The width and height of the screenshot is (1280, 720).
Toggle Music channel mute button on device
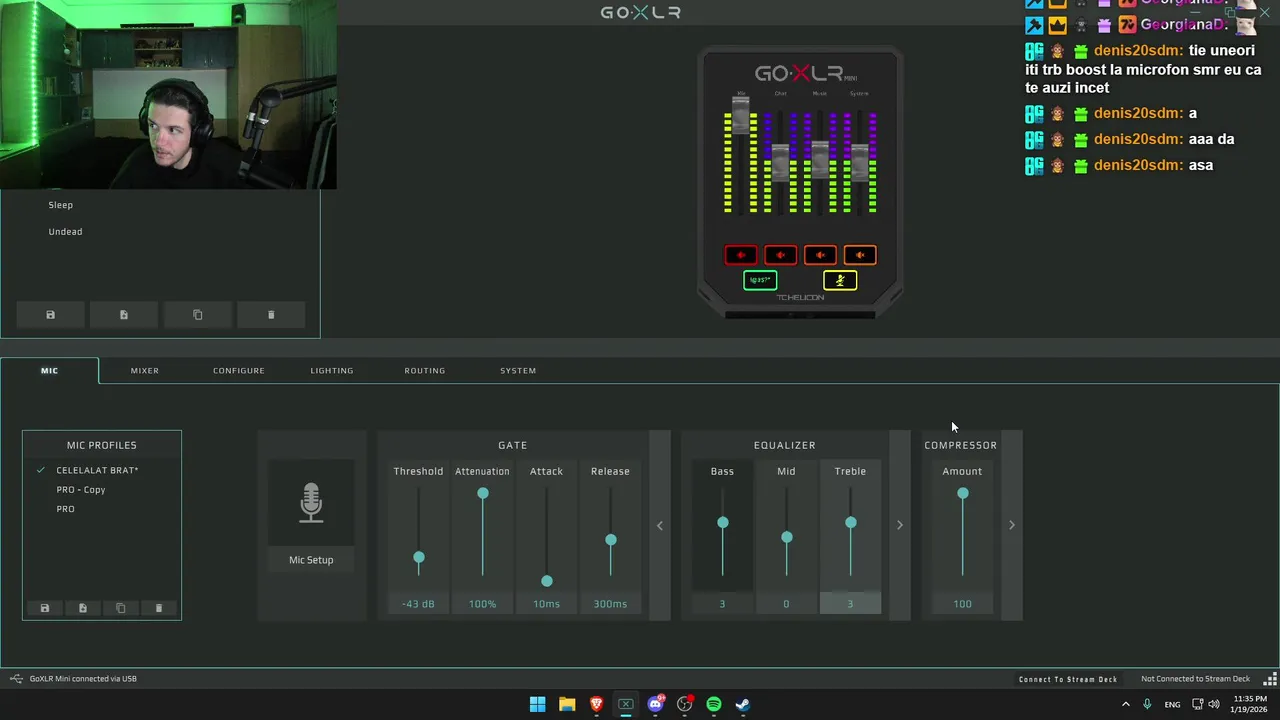point(820,255)
